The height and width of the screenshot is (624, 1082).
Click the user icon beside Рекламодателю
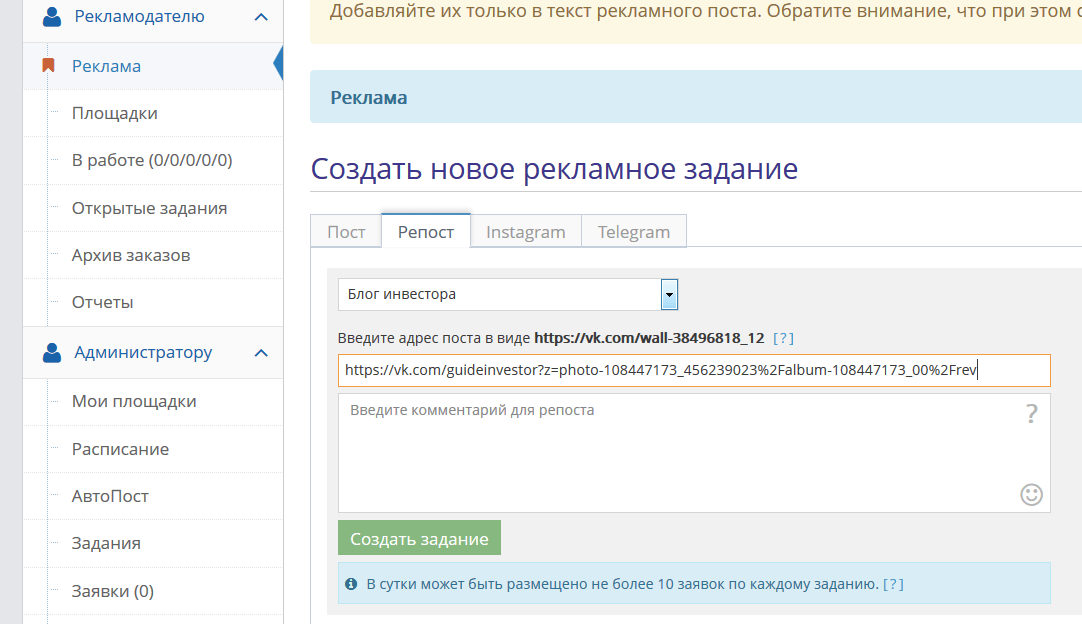click(52, 17)
